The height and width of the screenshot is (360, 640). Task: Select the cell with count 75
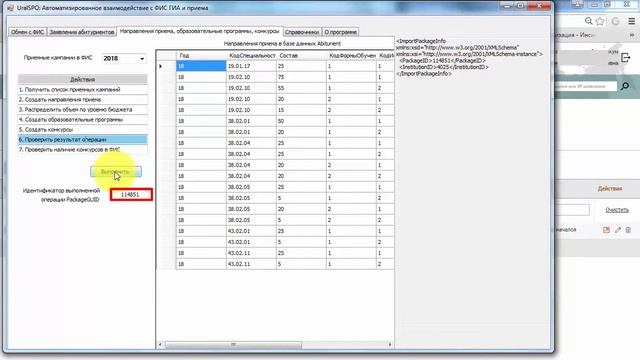click(301, 77)
